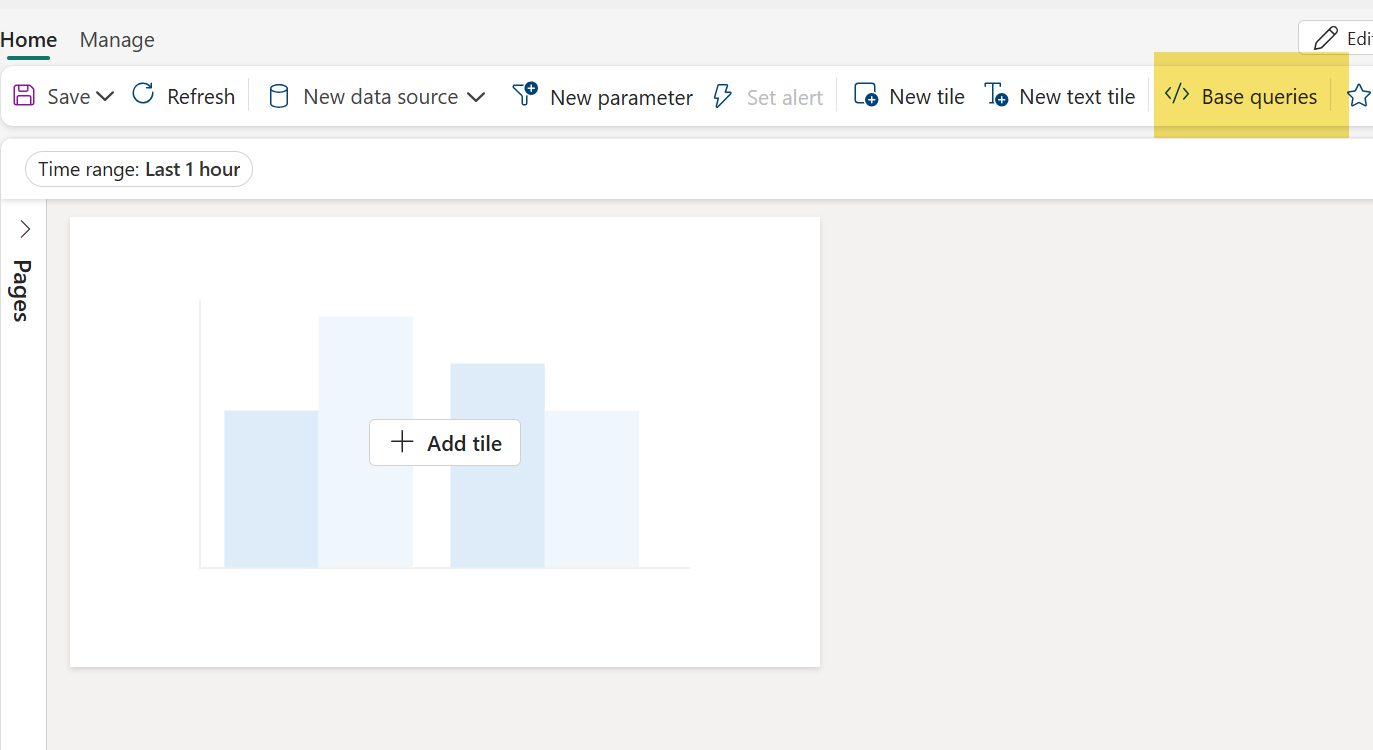Click the New parameter funnel icon
Screen dimensions: 1373x750
click(x=525, y=95)
